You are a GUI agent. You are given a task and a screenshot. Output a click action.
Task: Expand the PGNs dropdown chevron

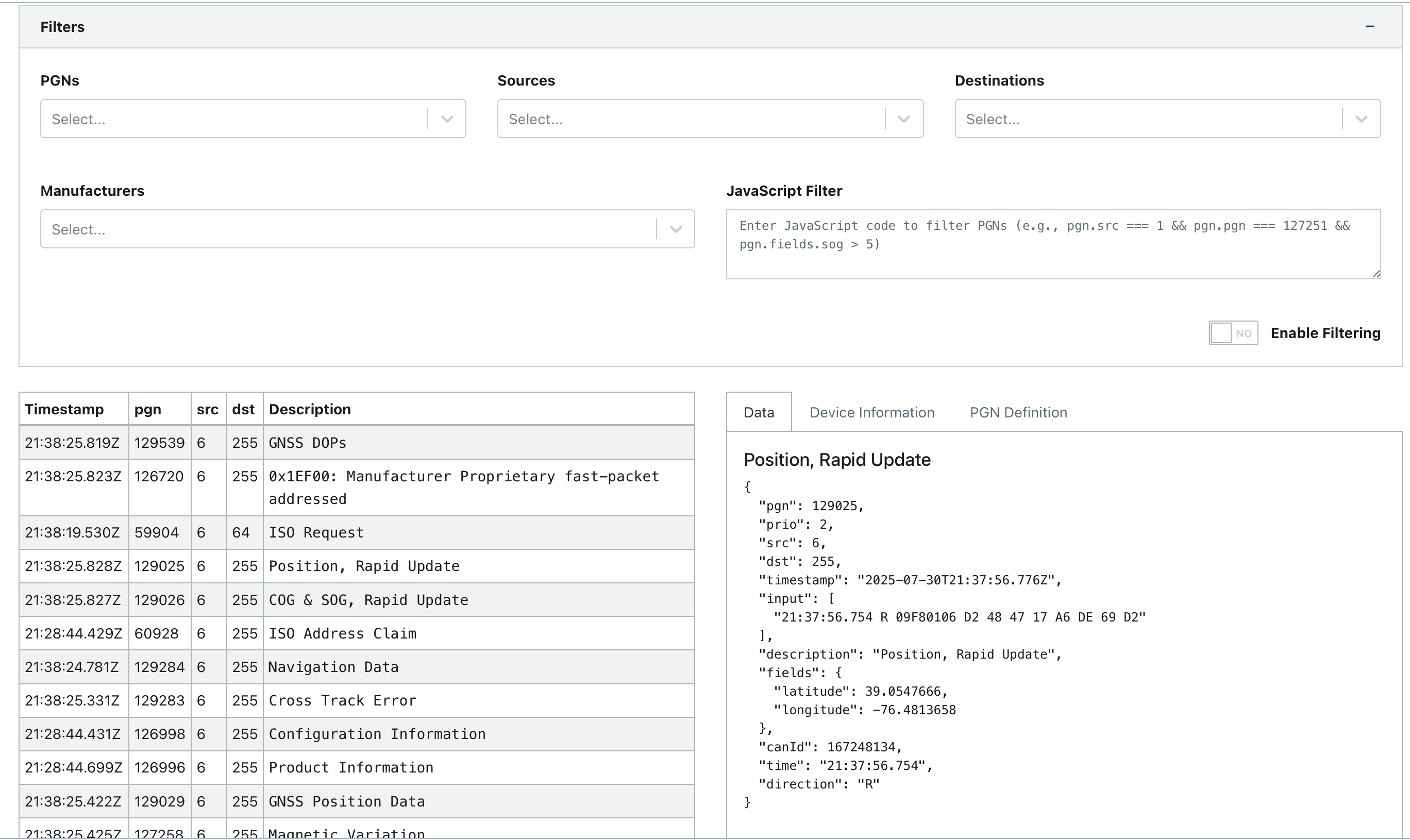point(447,119)
